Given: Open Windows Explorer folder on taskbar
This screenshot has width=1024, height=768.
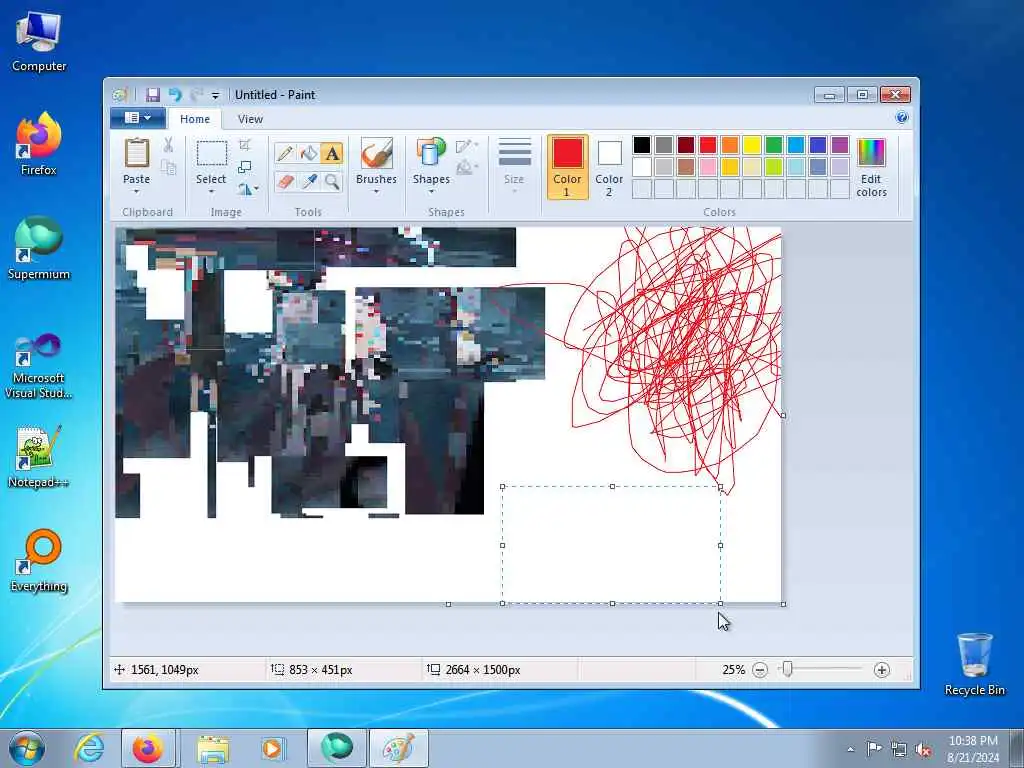Looking at the screenshot, I should 213,748.
